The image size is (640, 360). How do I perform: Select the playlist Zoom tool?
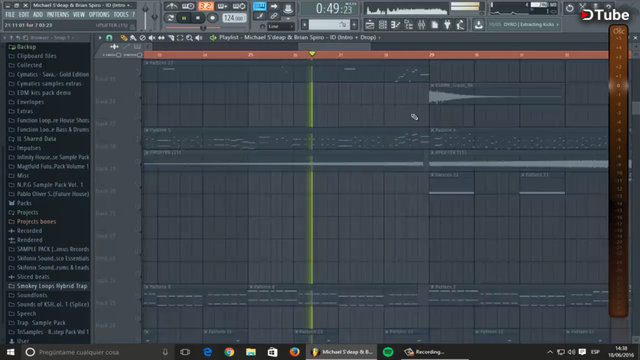[189, 38]
